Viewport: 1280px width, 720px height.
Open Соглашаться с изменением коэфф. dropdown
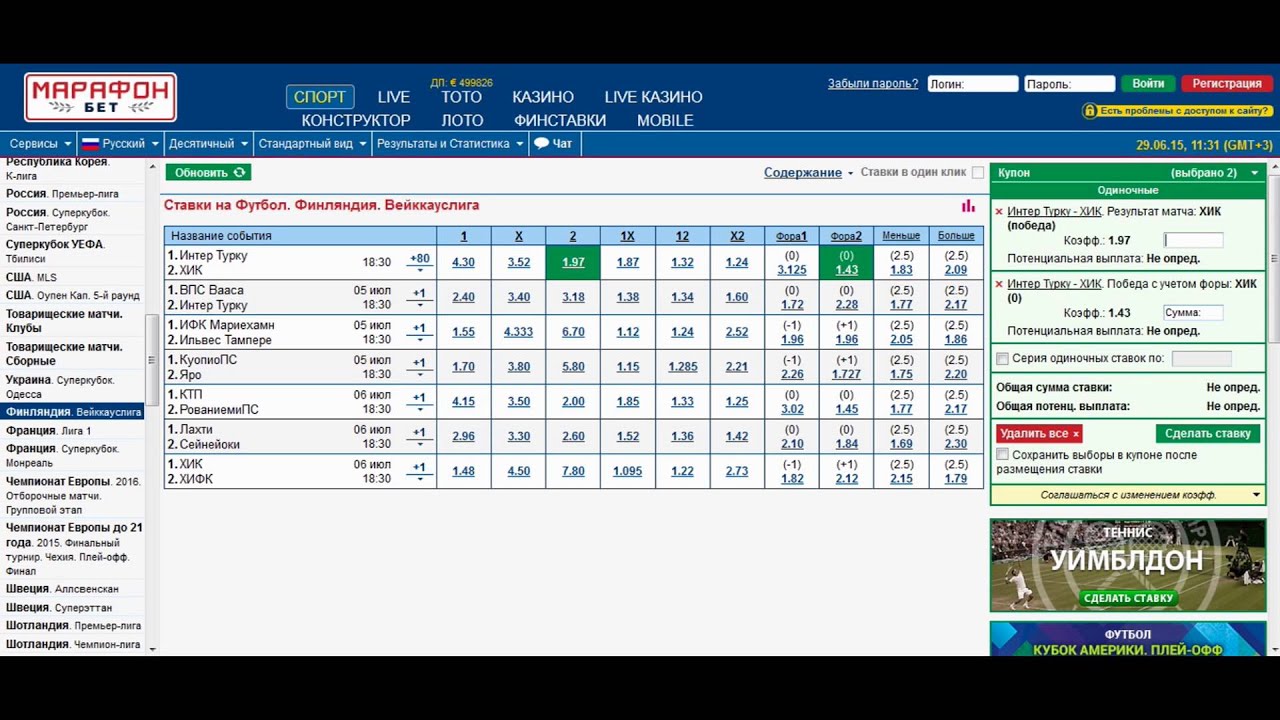tap(1128, 495)
